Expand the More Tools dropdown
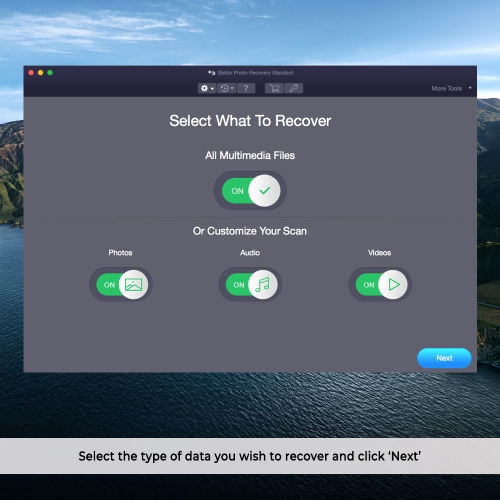Screen dimensions: 500x500 (451, 88)
